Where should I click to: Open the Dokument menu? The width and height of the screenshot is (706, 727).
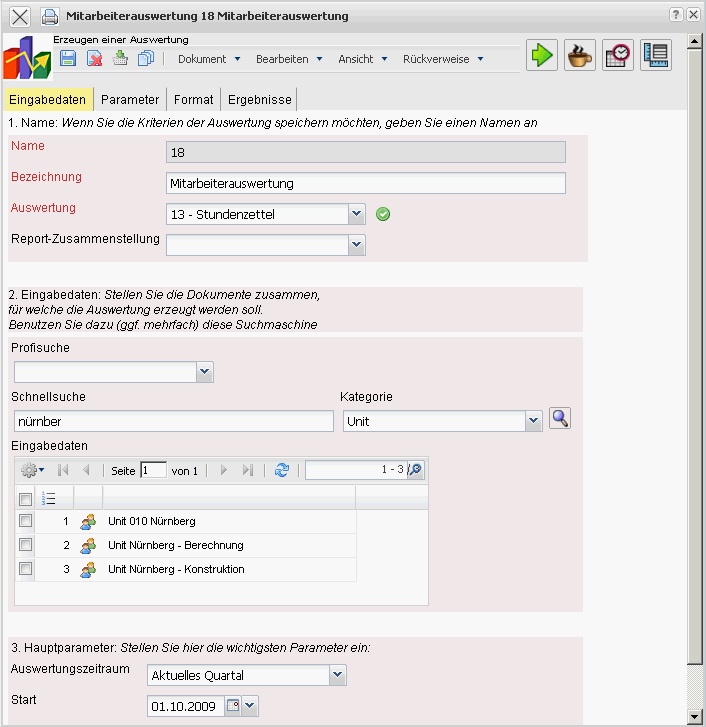[209, 59]
